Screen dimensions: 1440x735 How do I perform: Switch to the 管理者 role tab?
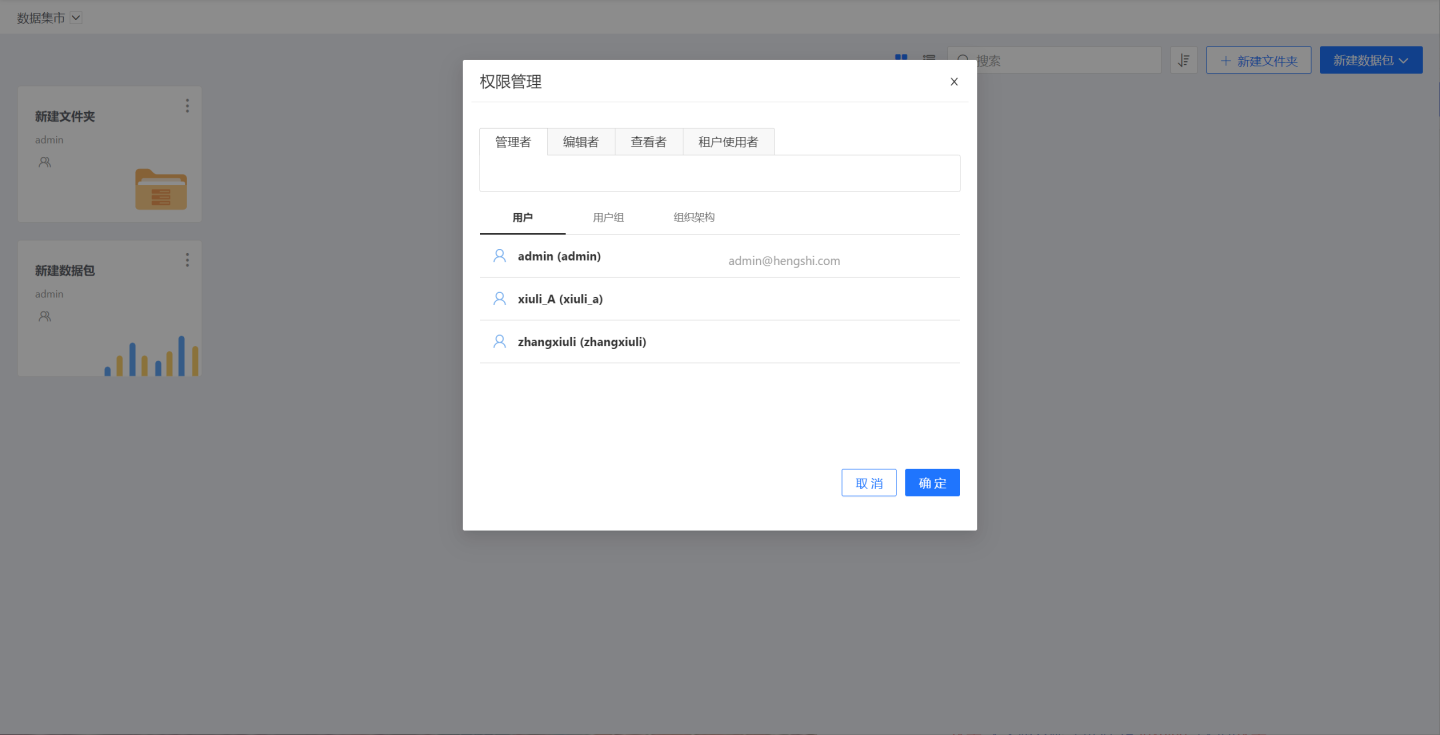click(x=513, y=142)
